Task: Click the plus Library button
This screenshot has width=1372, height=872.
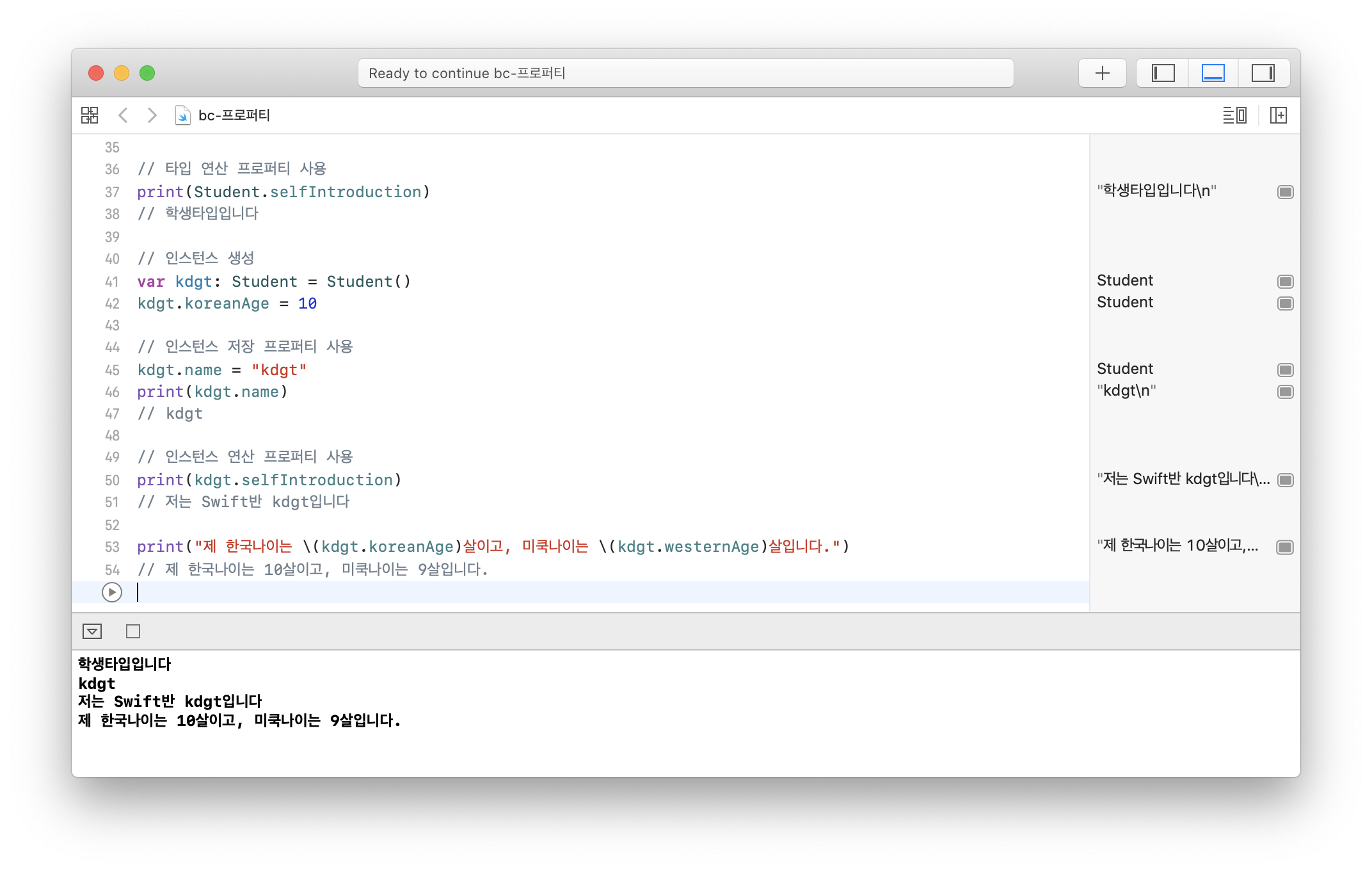Action: click(x=1102, y=73)
